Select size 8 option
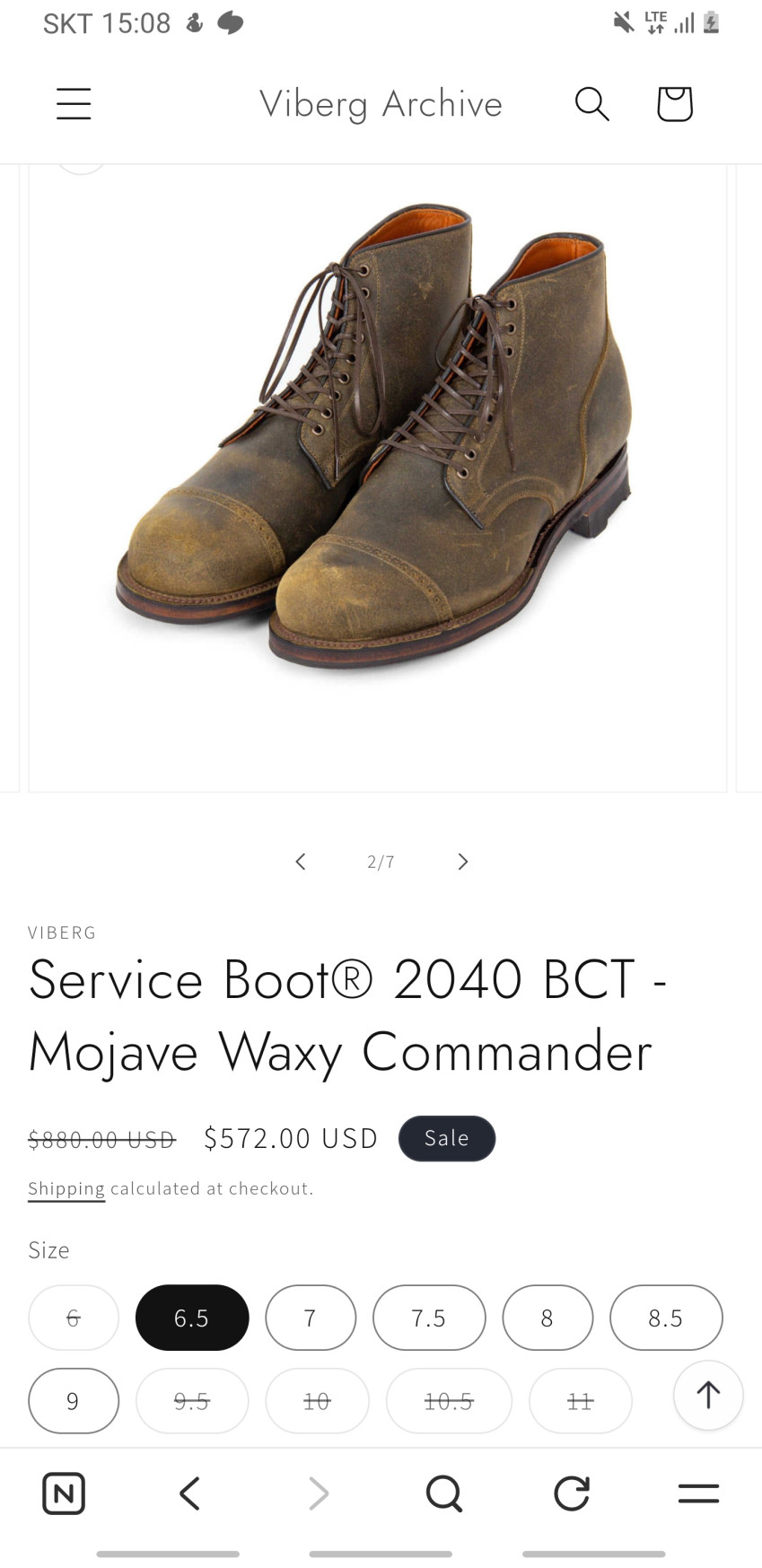 pos(547,1318)
